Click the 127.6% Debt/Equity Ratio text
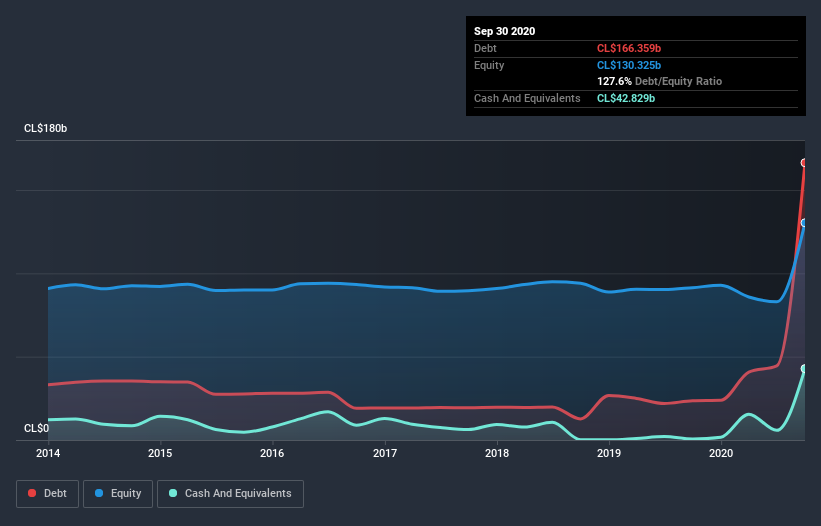 tap(659, 81)
